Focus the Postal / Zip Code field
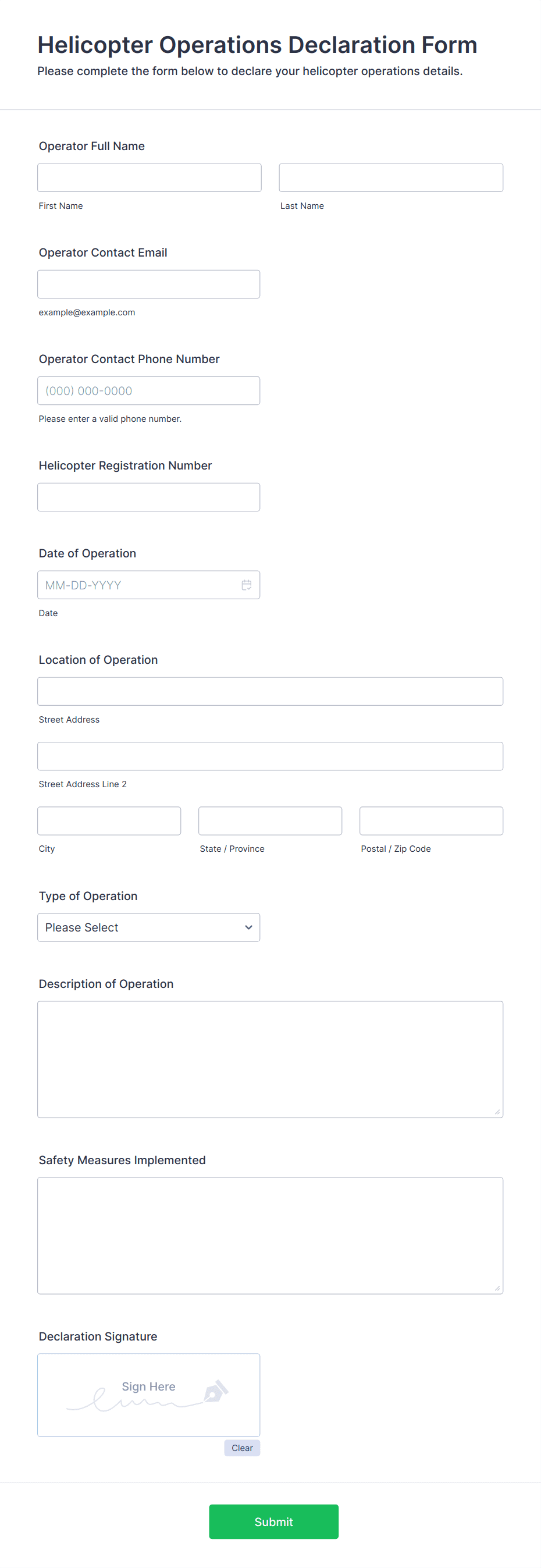The image size is (541, 1568). (431, 820)
